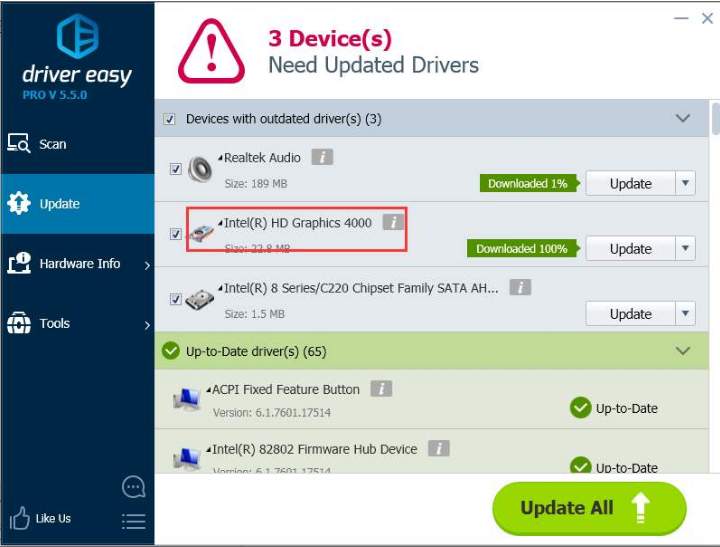720x547 pixels.
Task: Select Intel(R) 82802 Firmware Hub Device name
Action: coord(315,449)
